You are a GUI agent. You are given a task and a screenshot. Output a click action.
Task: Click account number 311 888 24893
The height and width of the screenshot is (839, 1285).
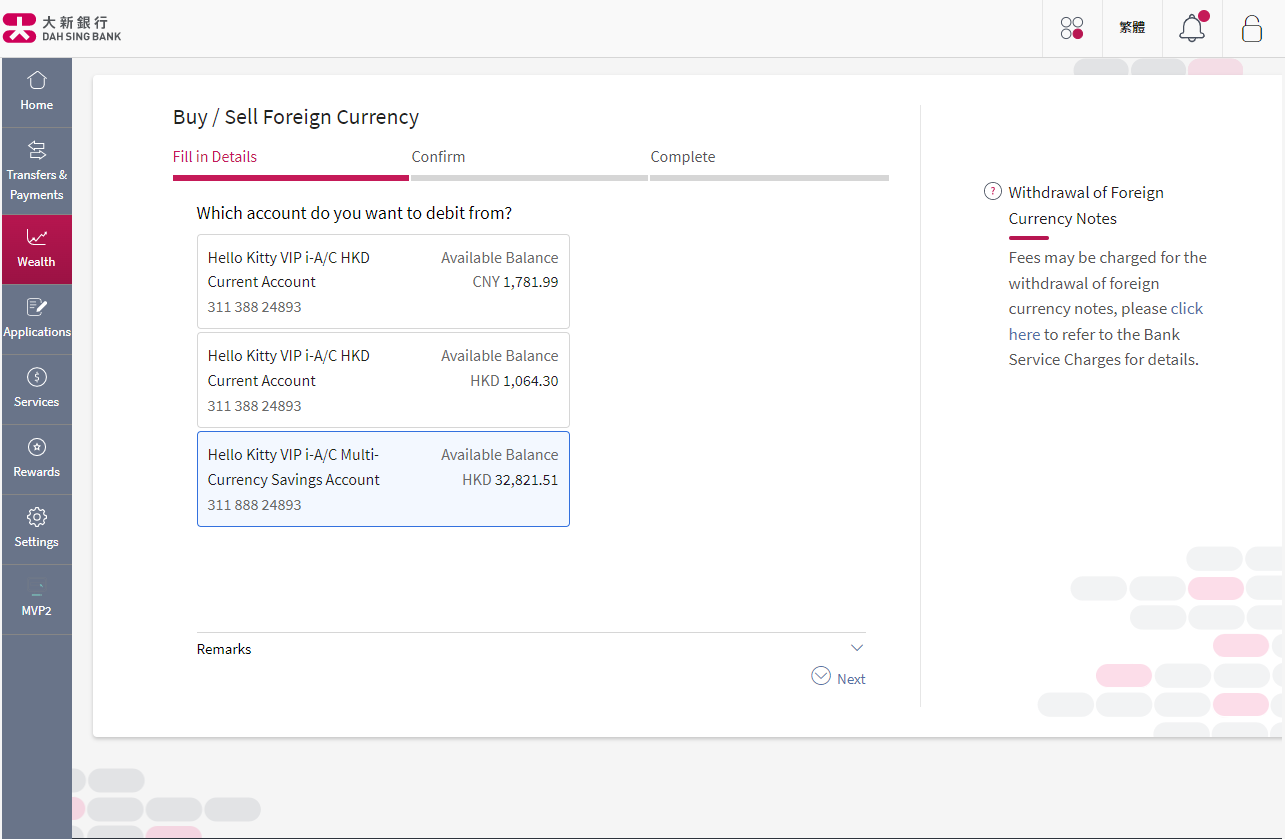pos(254,505)
